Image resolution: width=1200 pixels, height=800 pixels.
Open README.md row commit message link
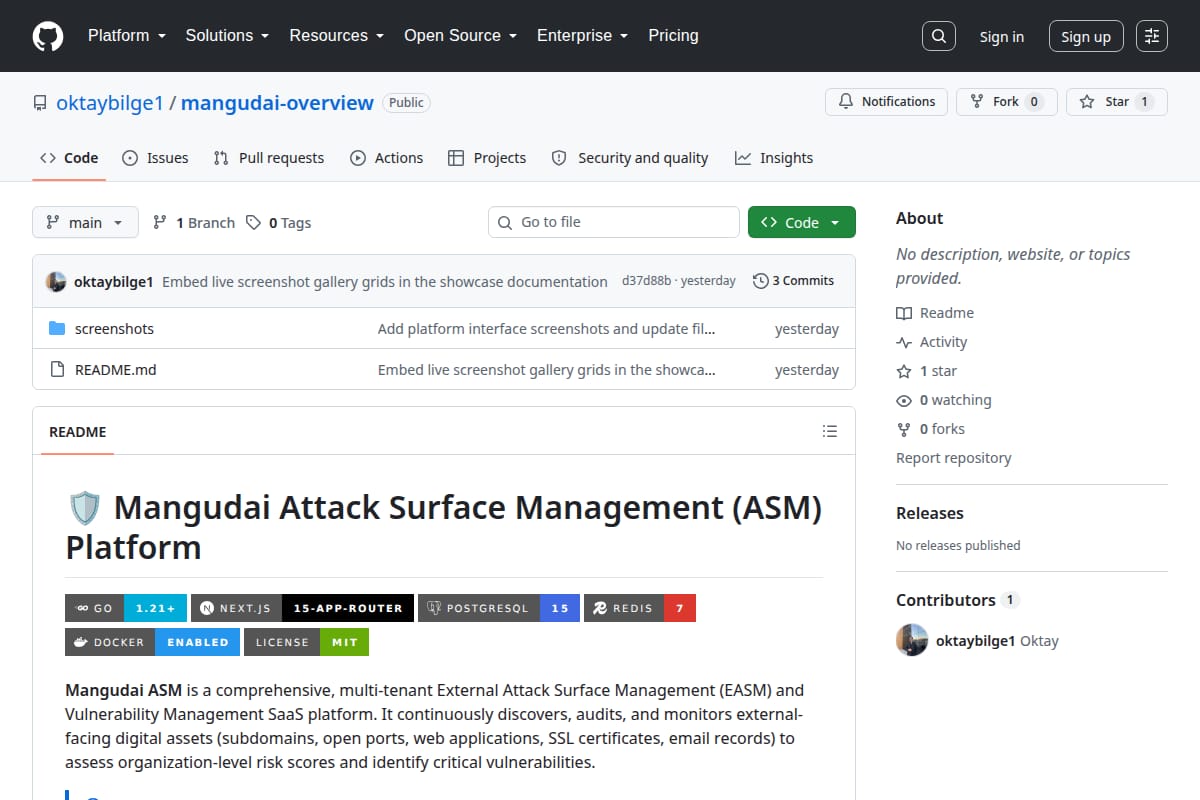click(547, 370)
